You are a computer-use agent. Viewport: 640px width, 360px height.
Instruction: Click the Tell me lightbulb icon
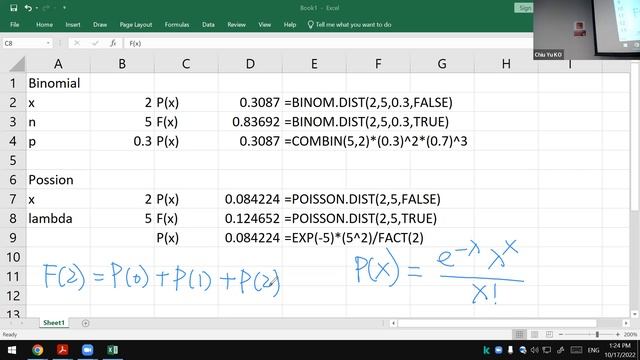coord(310,25)
